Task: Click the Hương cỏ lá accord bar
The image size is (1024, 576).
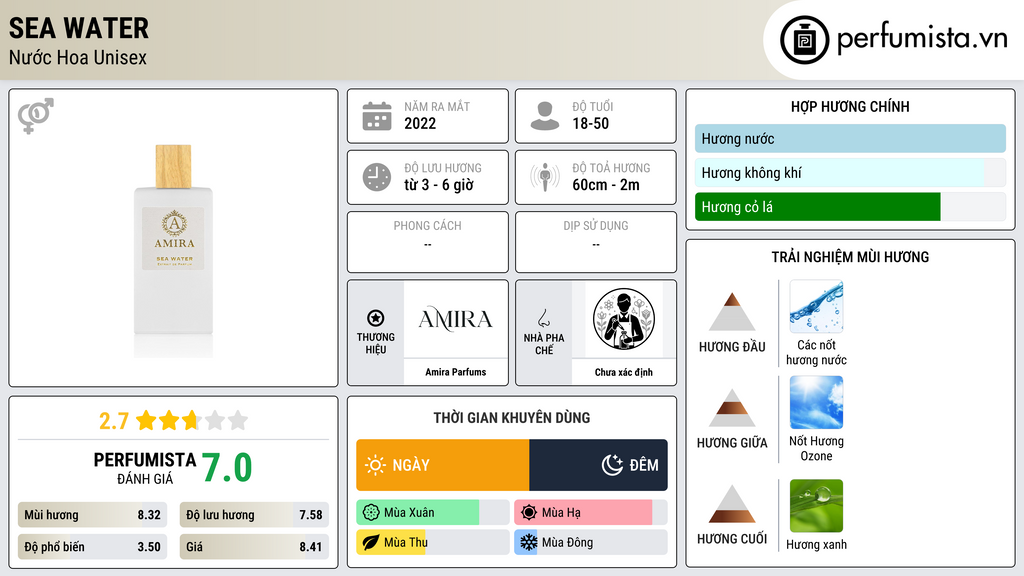Action: (850, 207)
